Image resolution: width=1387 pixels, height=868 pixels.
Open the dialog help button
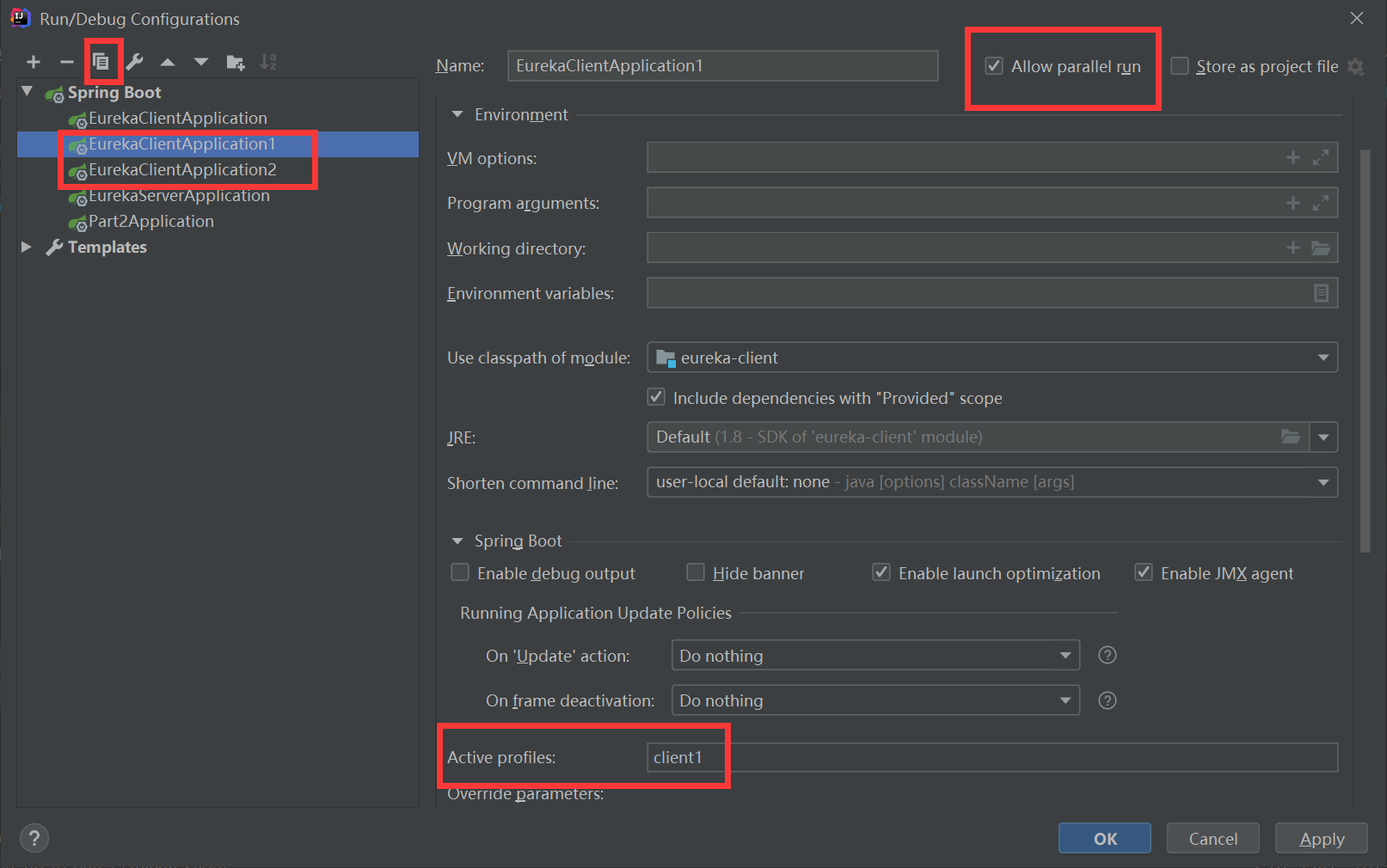(34, 838)
